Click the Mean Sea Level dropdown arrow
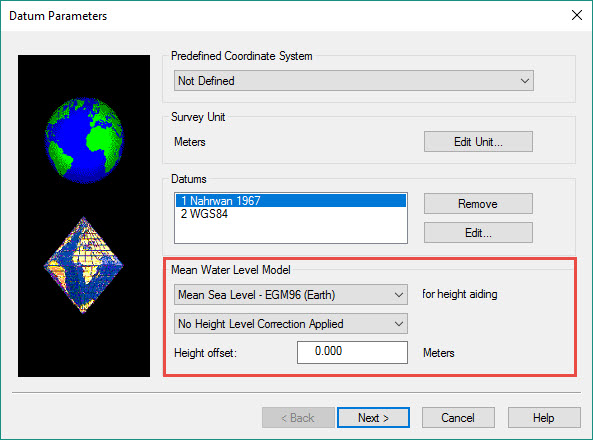Viewport: 593px width, 440px height. point(399,295)
